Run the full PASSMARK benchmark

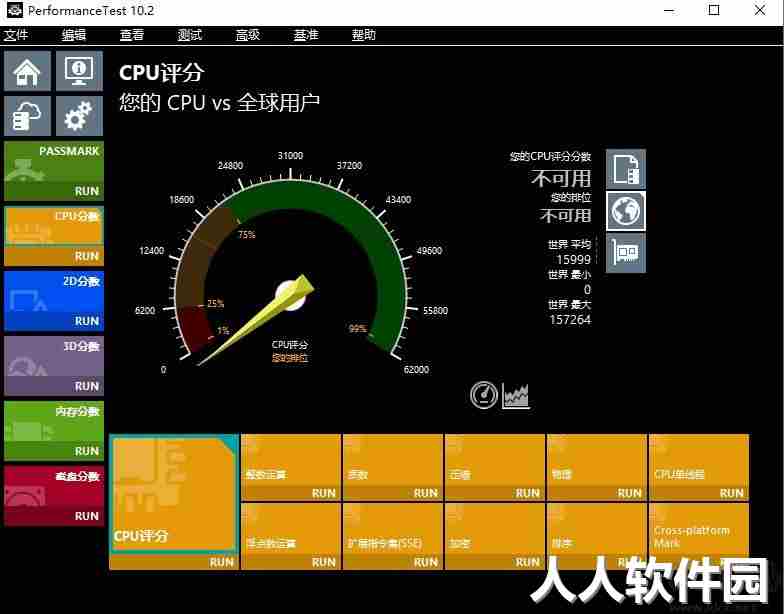tap(87, 191)
